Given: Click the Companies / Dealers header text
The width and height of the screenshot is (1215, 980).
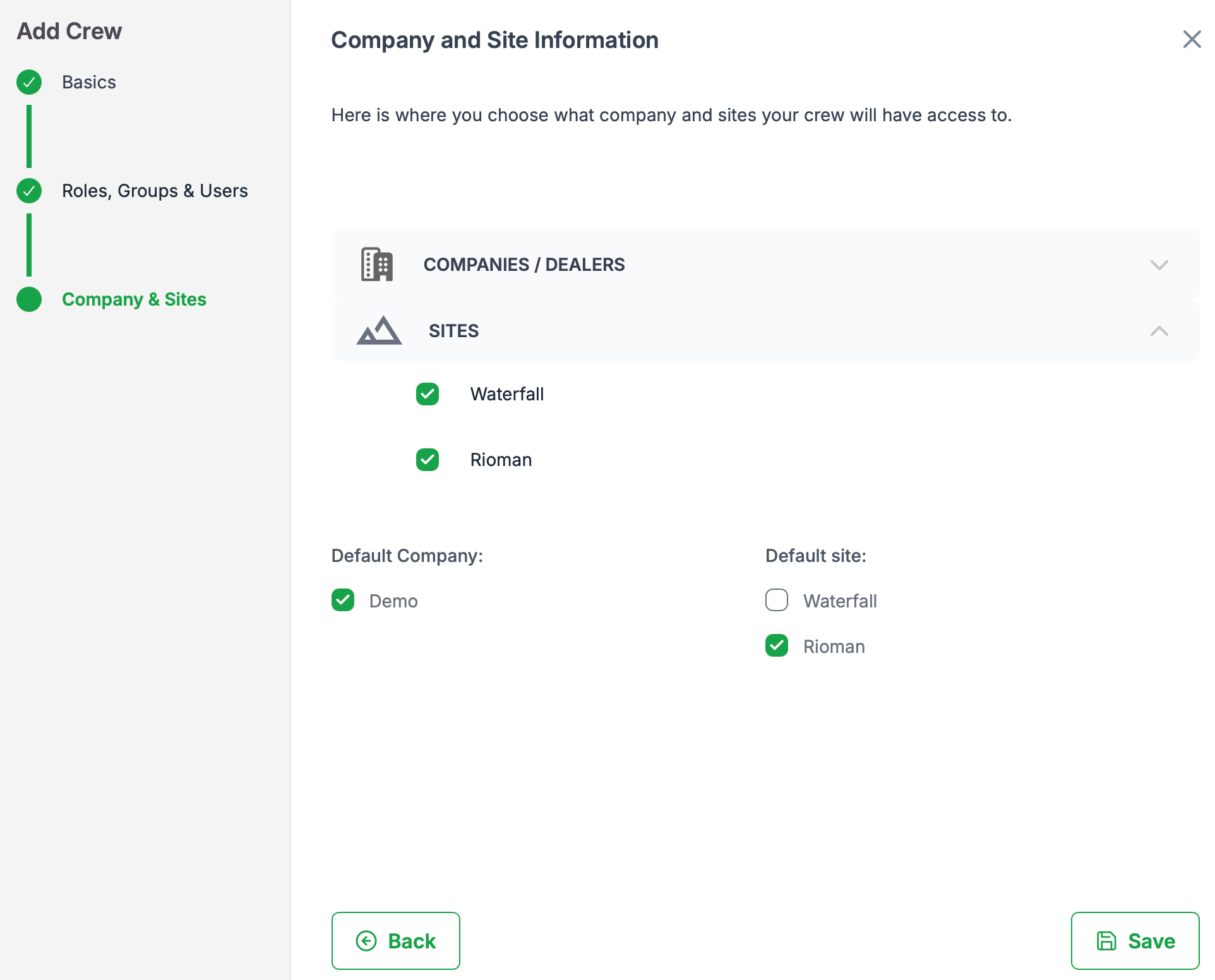Looking at the screenshot, I should (x=524, y=265).
